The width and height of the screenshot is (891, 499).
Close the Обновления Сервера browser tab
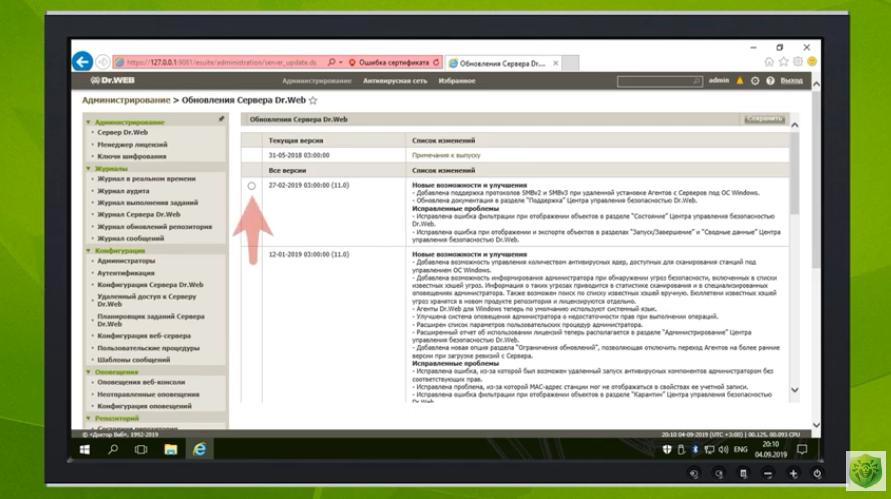pyautogui.click(x=556, y=63)
